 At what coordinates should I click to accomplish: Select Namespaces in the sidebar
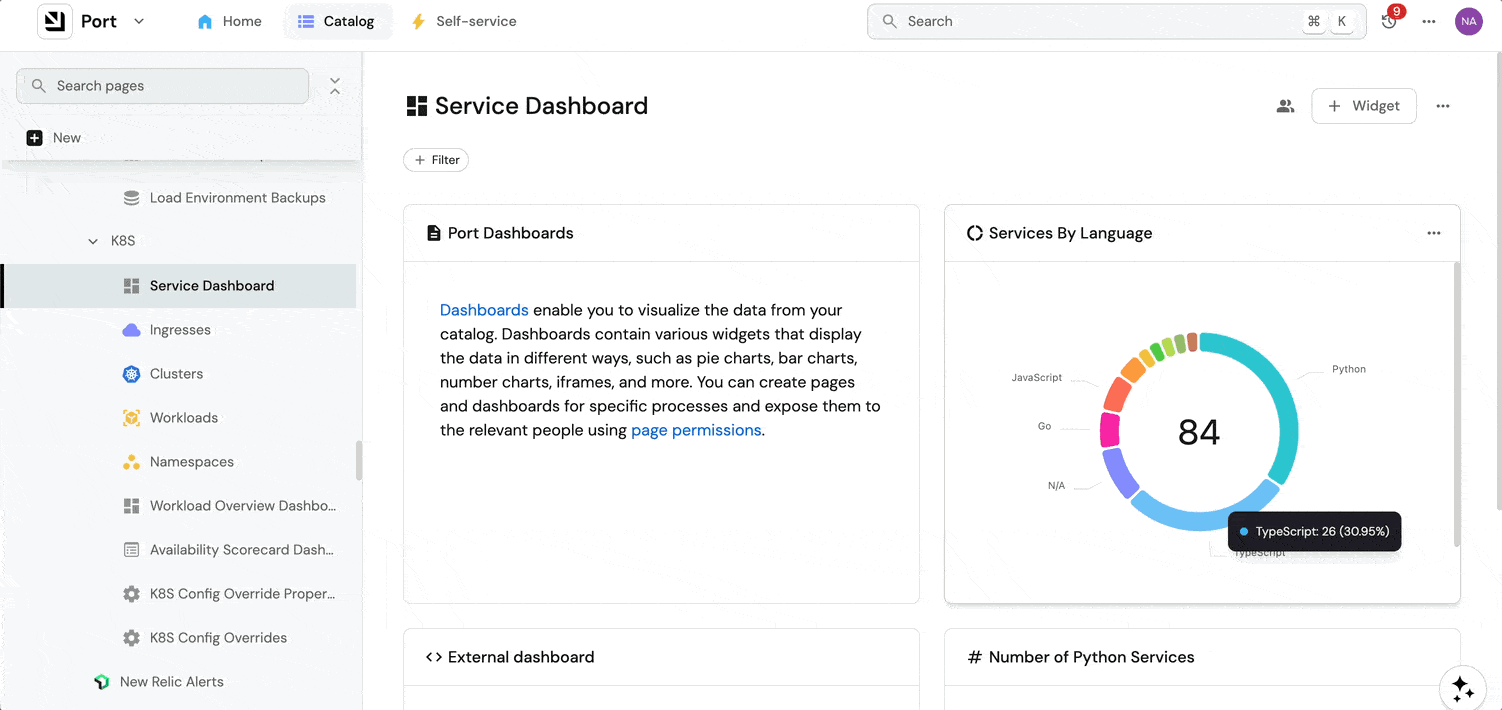(191, 462)
